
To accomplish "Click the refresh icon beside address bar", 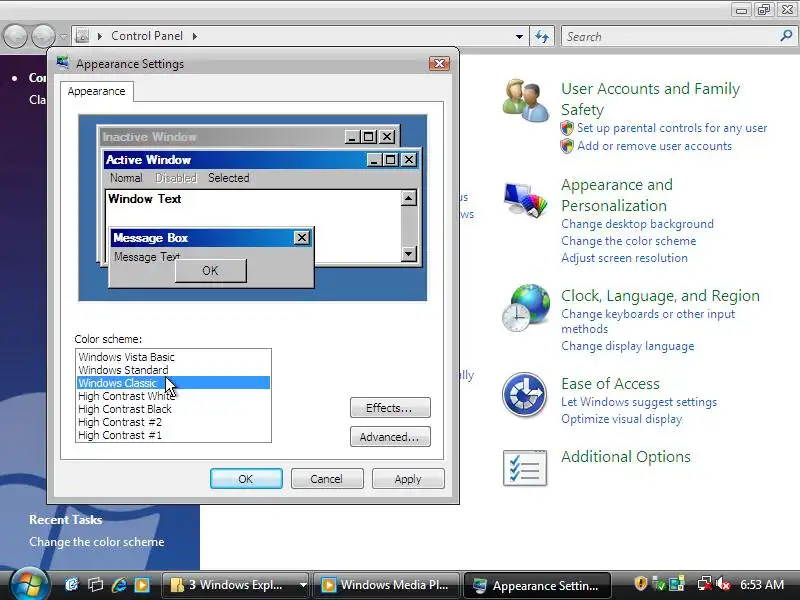I will pyautogui.click(x=542, y=36).
